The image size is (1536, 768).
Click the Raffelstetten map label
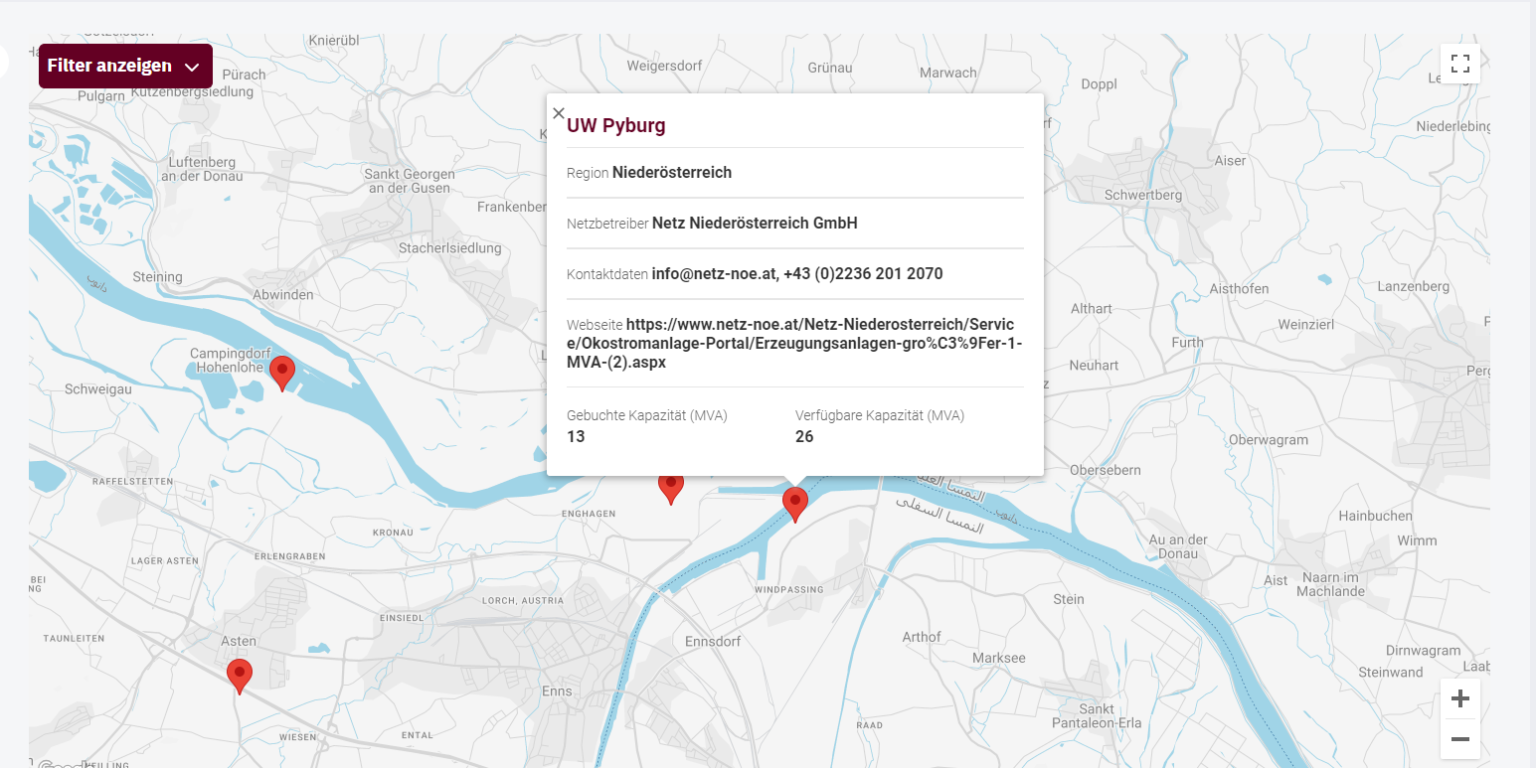(x=132, y=481)
